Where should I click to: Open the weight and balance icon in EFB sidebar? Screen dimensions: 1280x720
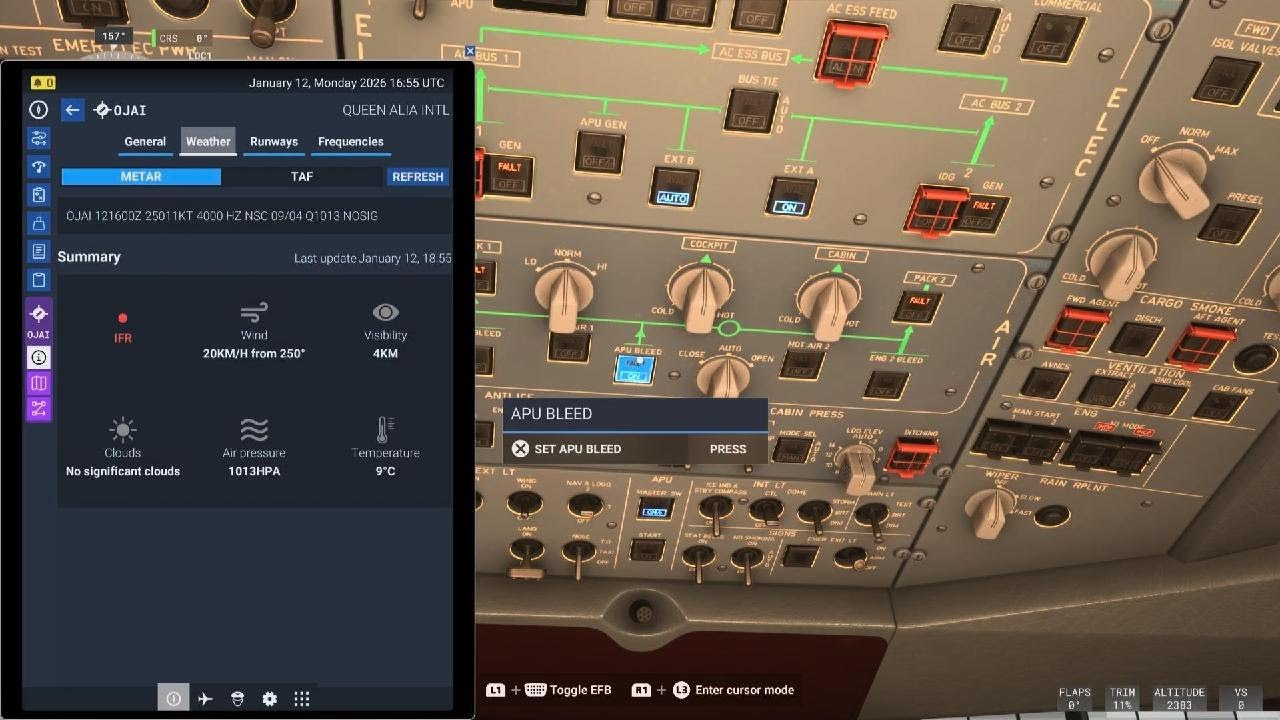[x=39, y=223]
